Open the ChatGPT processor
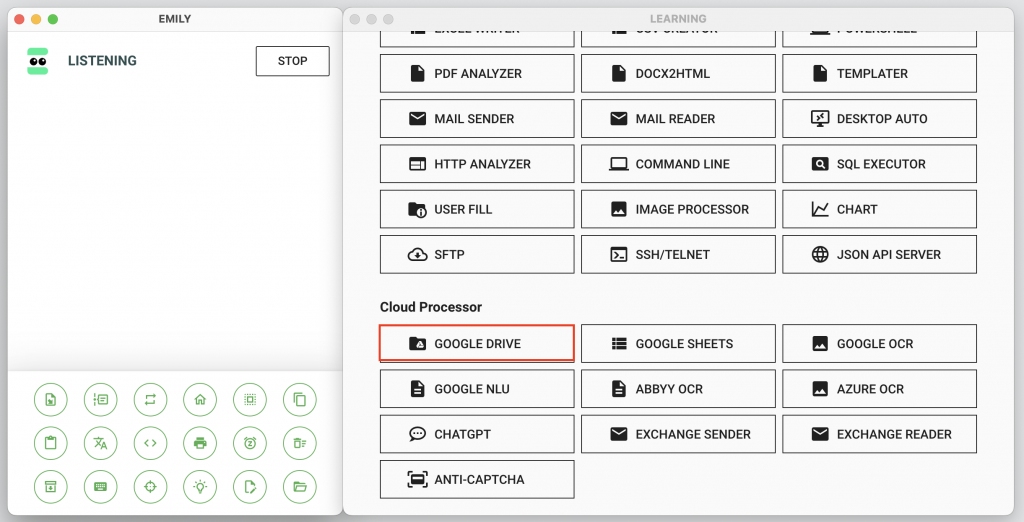The height and width of the screenshot is (522, 1024). (x=477, y=434)
